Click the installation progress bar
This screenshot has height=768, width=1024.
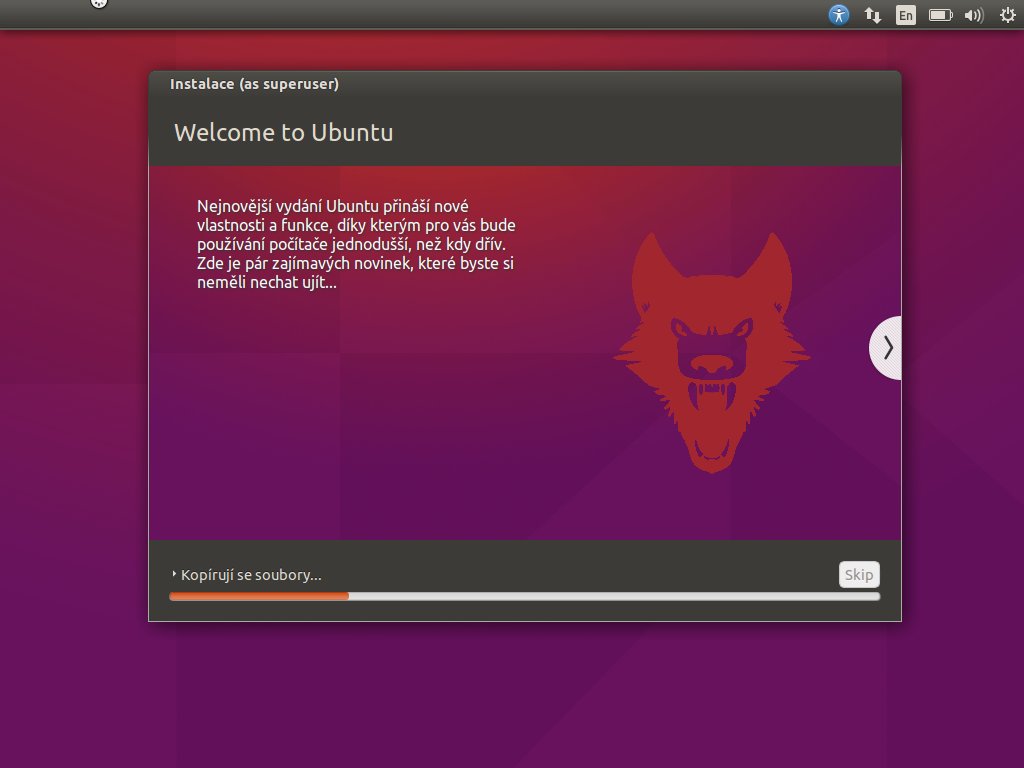524,596
